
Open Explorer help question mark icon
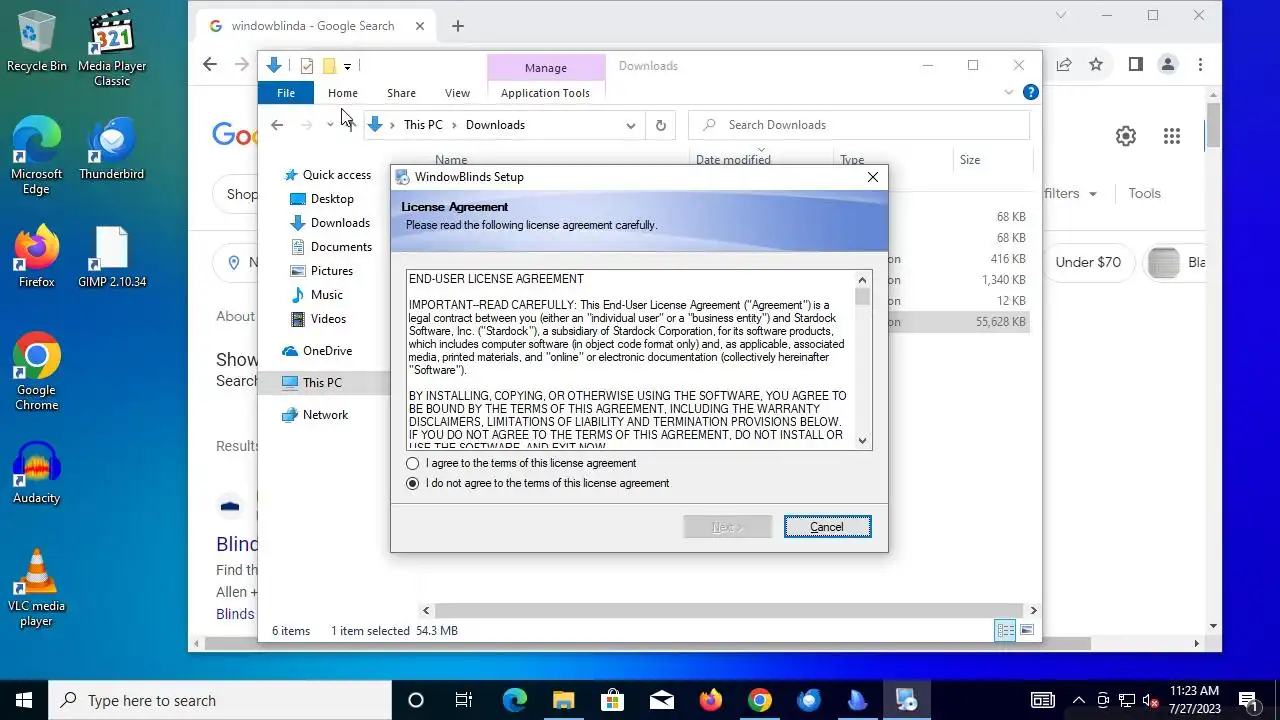1031,92
